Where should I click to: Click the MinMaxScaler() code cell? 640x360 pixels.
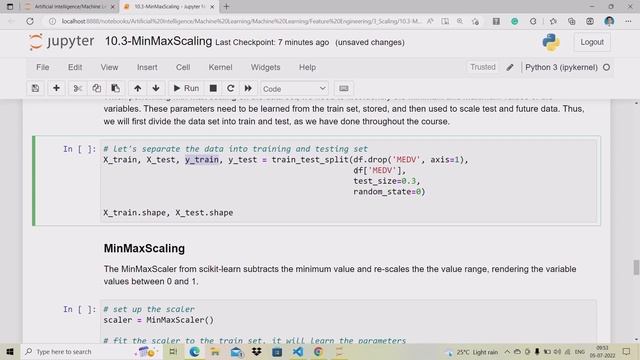[350, 322]
